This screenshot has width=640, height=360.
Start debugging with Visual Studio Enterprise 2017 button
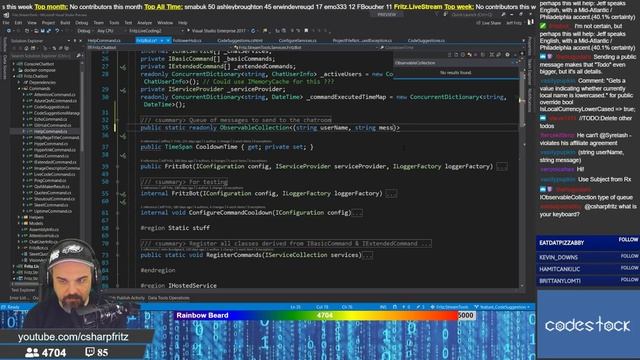[216, 31]
